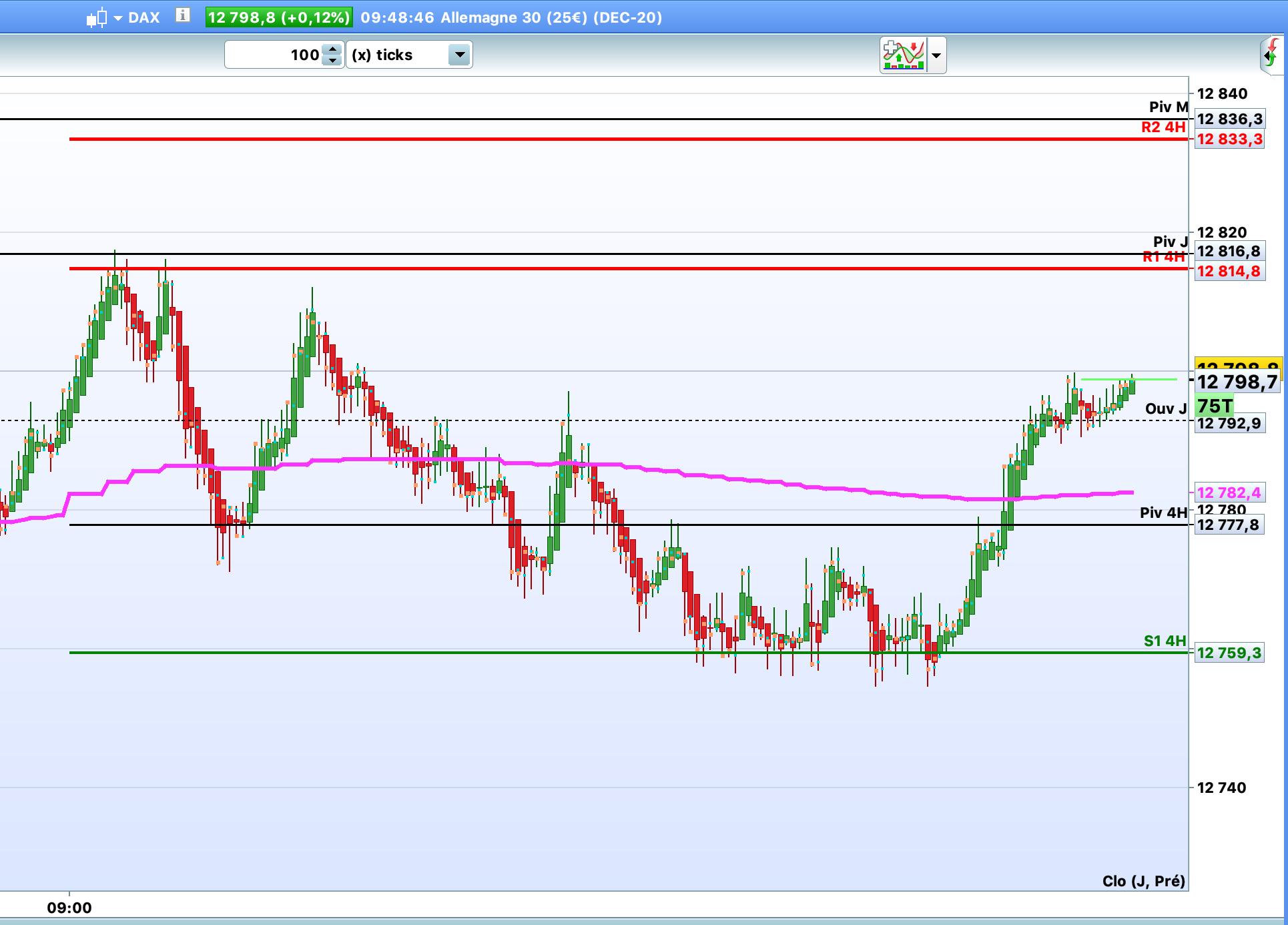Image resolution: width=1288 pixels, height=925 pixels.
Task: Select the magenta moving average line
Action: tap(734, 479)
